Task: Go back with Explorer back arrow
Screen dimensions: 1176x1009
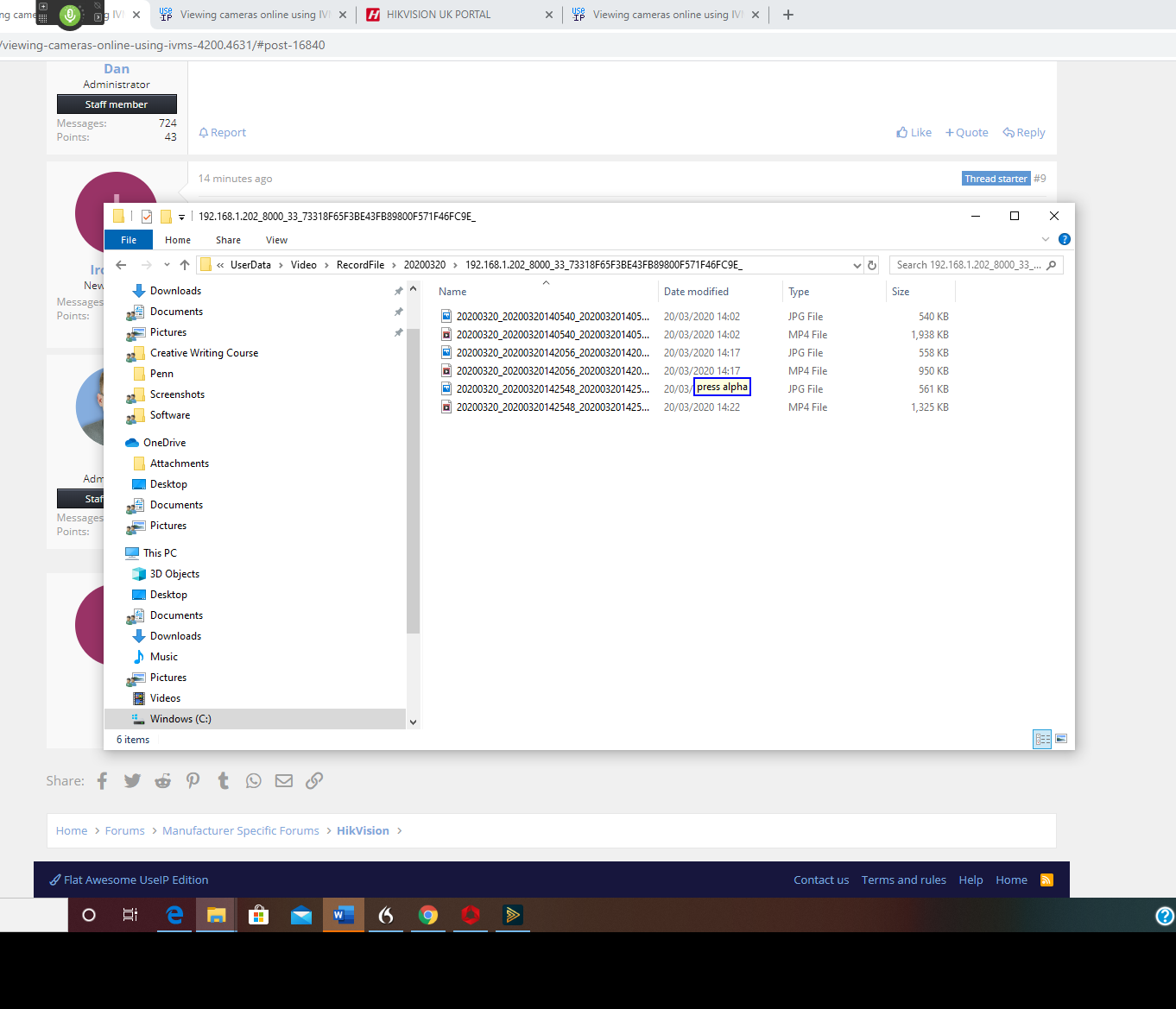Action: 122,265
